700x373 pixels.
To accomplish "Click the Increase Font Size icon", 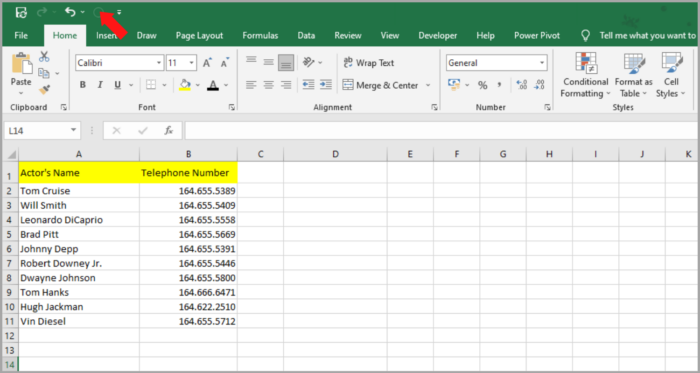I will point(207,63).
